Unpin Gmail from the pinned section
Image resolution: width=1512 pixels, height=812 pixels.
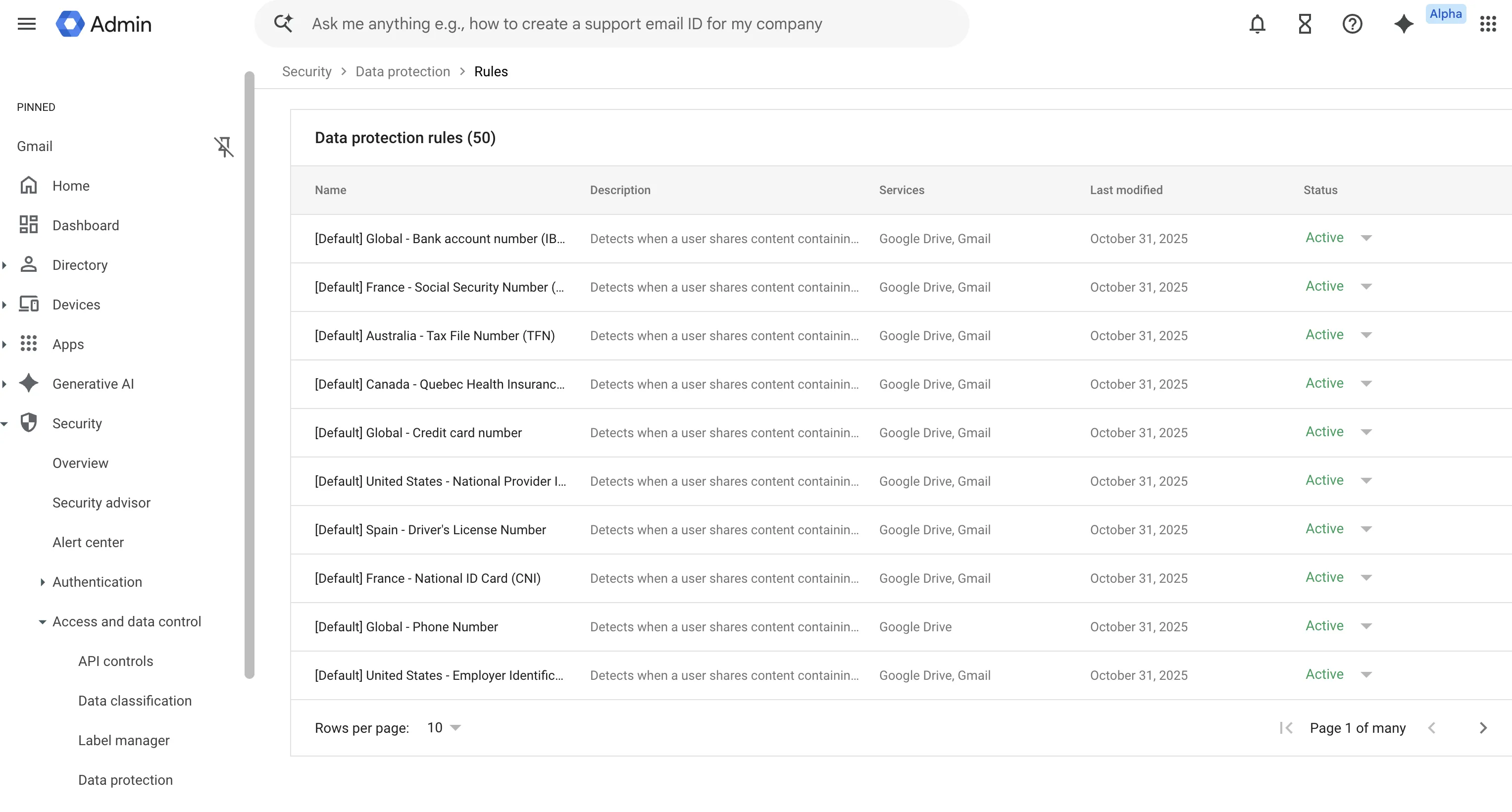(224, 147)
